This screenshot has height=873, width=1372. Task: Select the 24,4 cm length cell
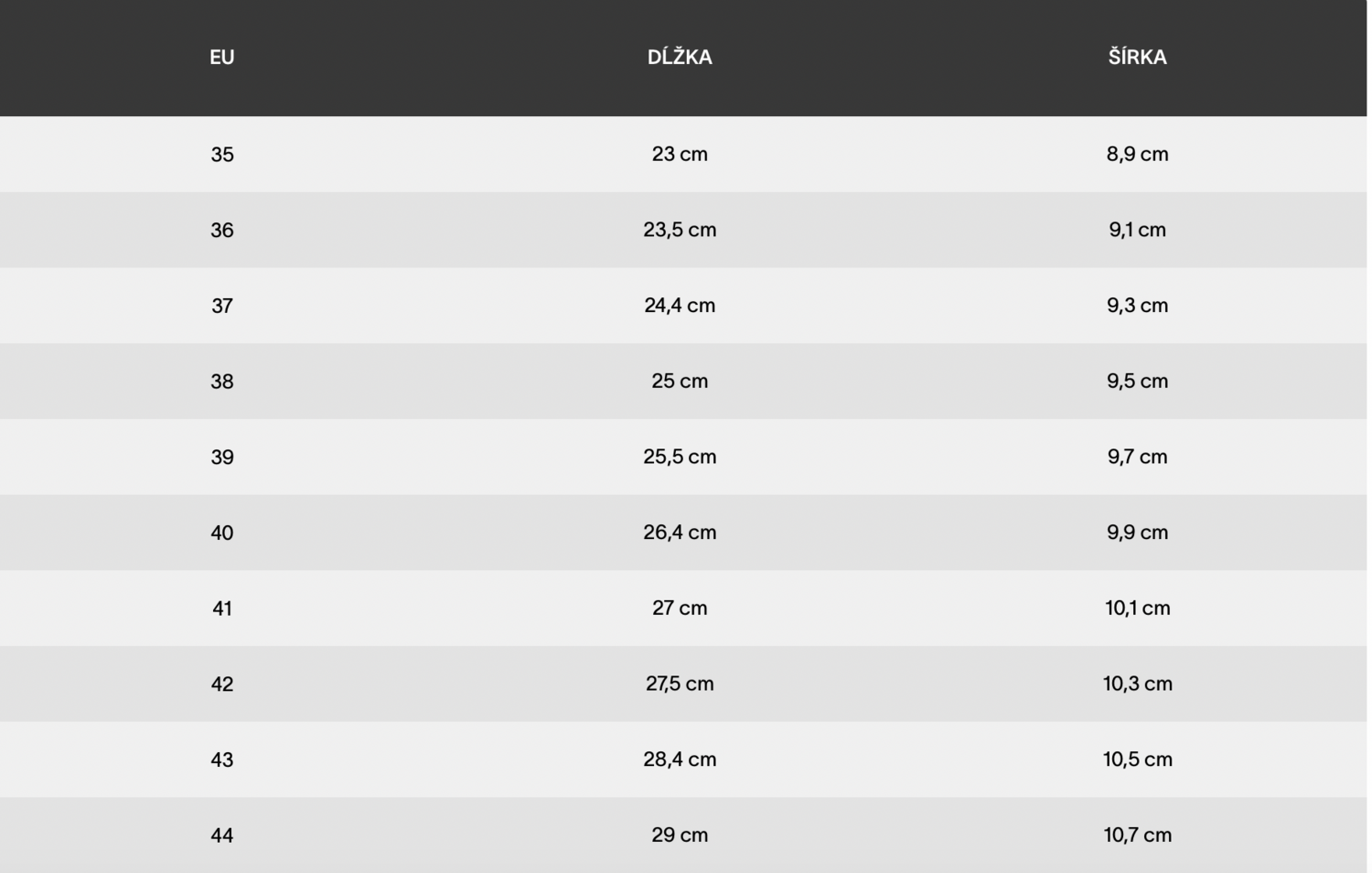(x=680, y=306)
